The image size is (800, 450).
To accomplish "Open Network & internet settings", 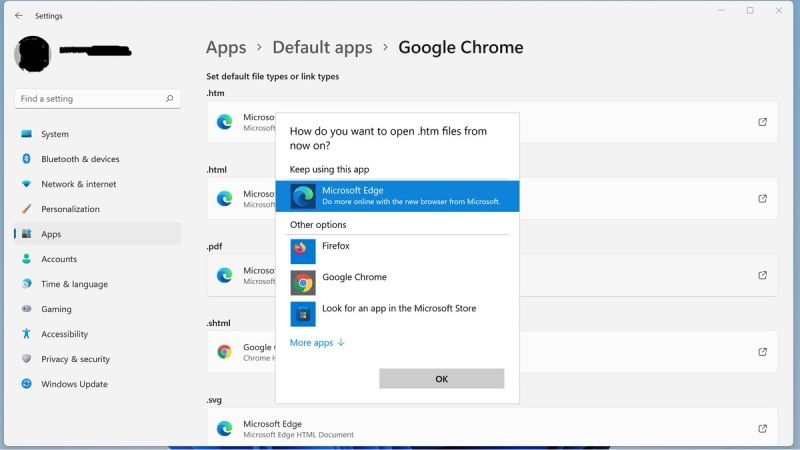I will click(x=97, y=184).
